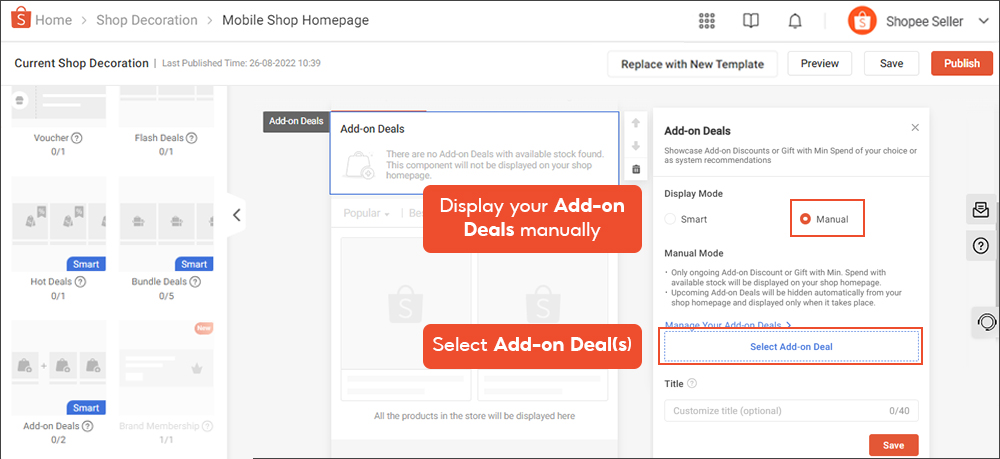Move Add-on Deals component down
1000x459 pixels.
(x=636, y=146)
